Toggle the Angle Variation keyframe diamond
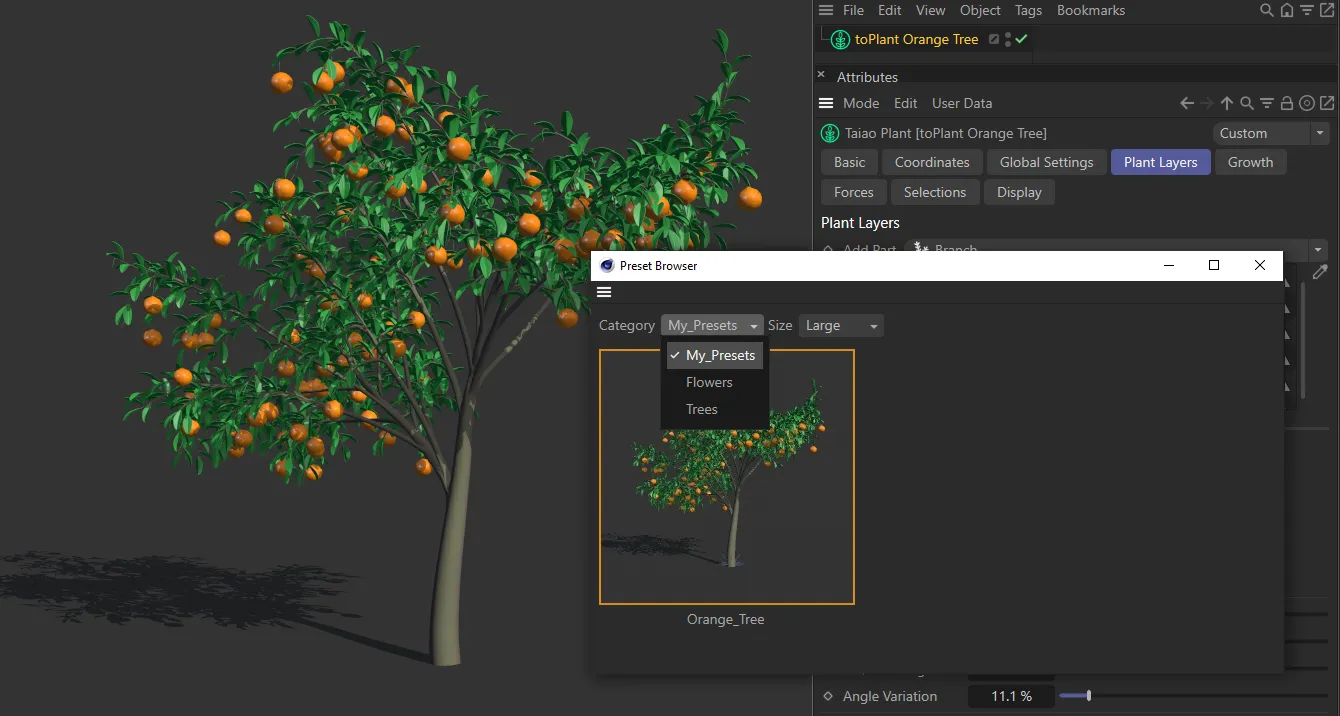The height and width of the screenshot is (716, 1340). pyautogui.click(x=827, y=696)
